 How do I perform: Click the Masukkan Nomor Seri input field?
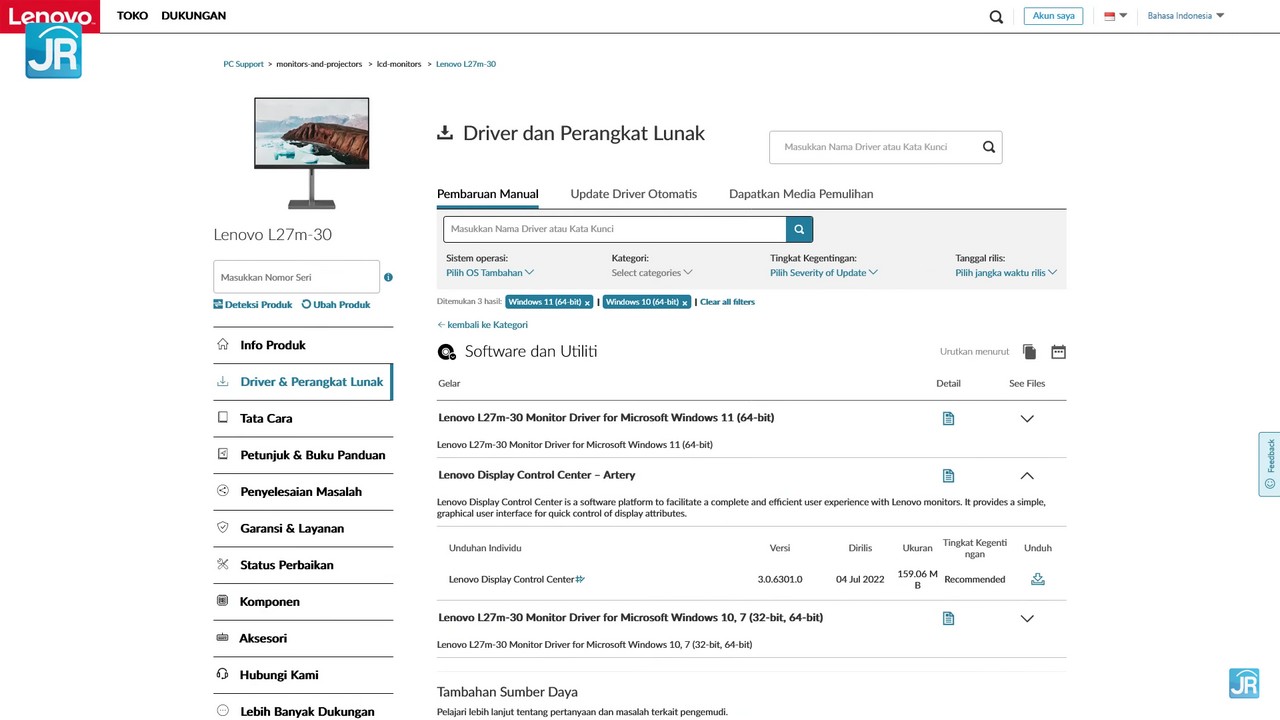[x=296, y=277]
